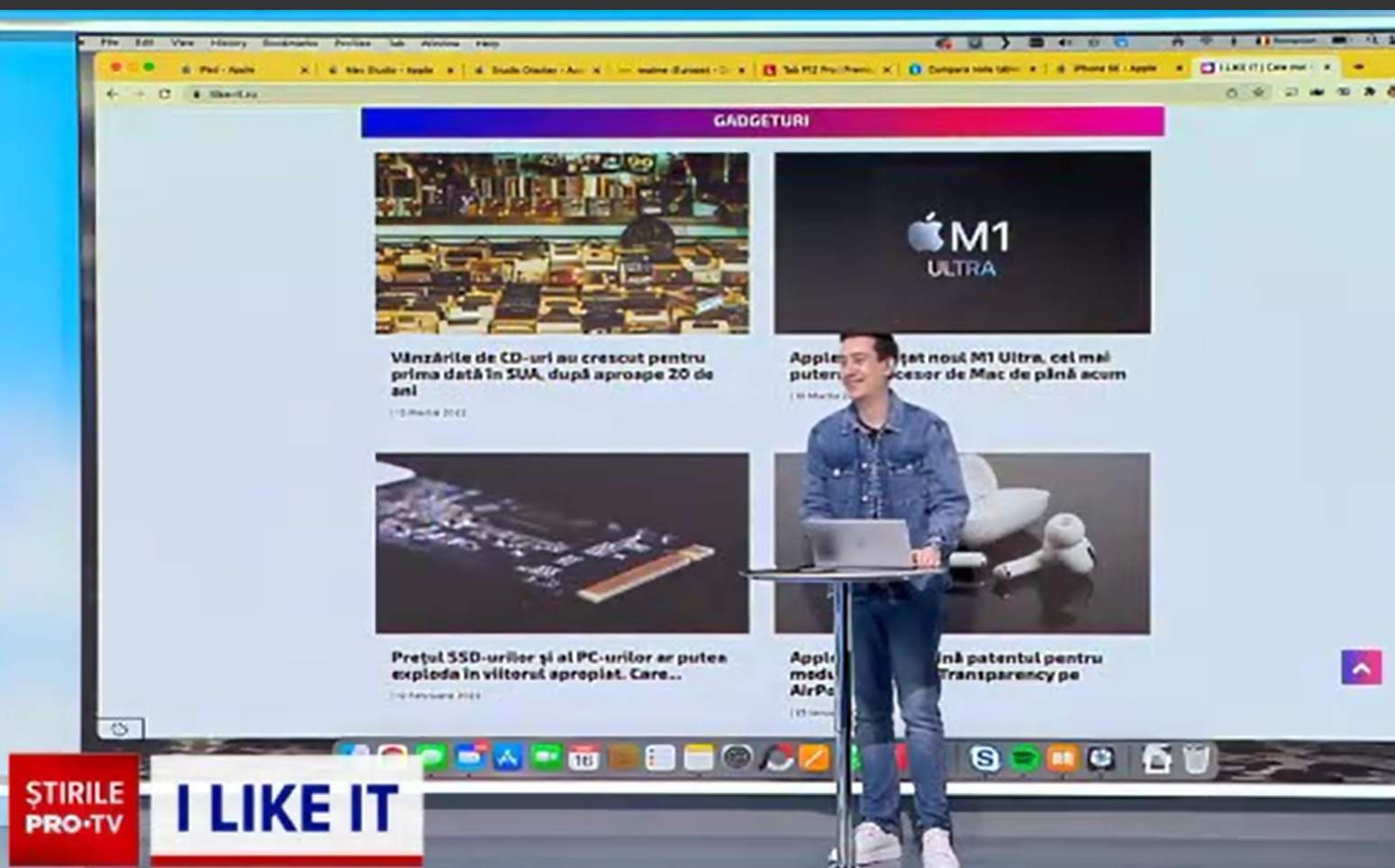The height and width of the screenshot is (868, 1395).
Task: Click the M1 Ultra article thumbnail
Action: pyautogui.click(x=962, y=242)
